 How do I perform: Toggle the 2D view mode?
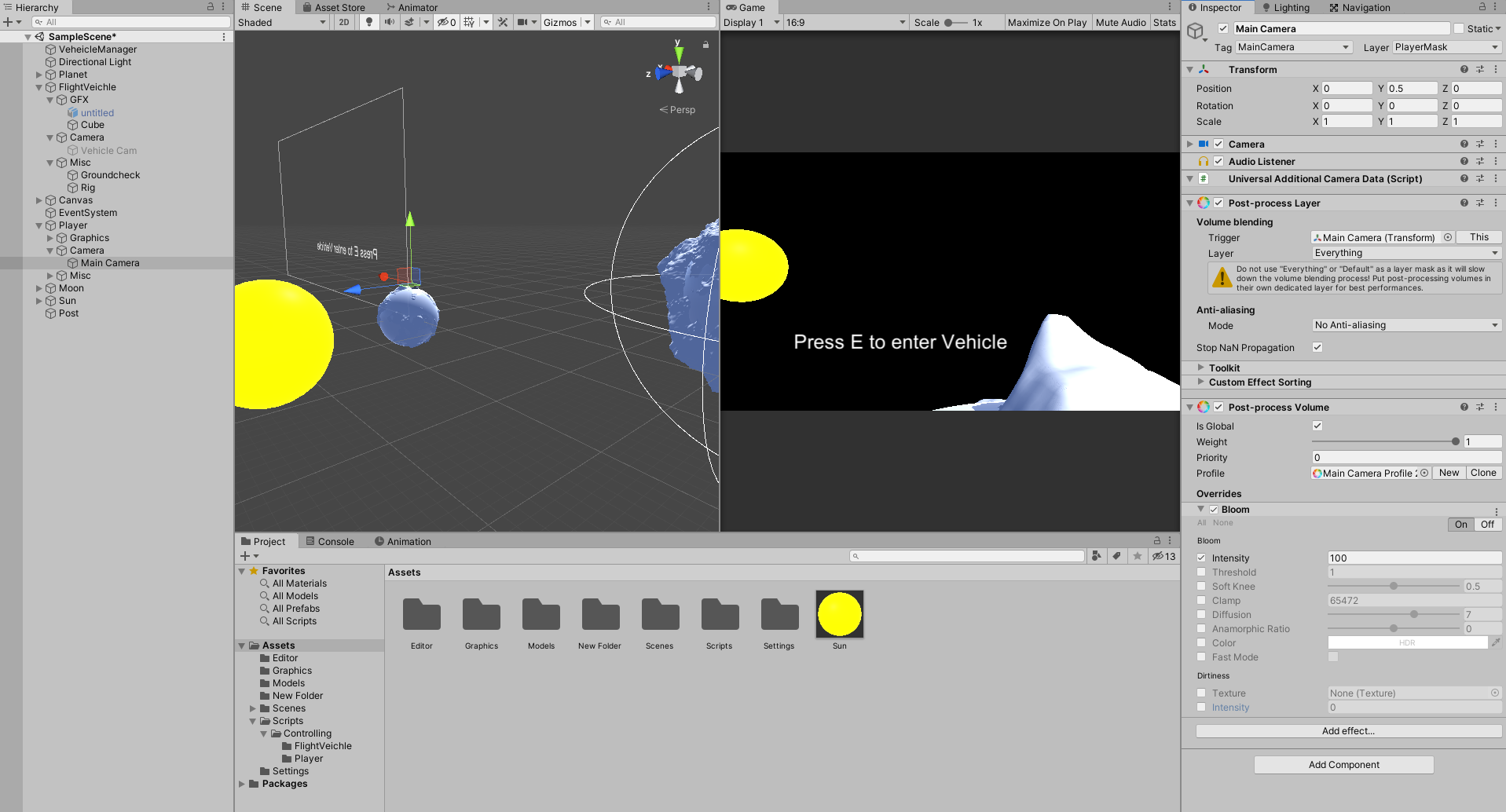click(x=344, y=22)
